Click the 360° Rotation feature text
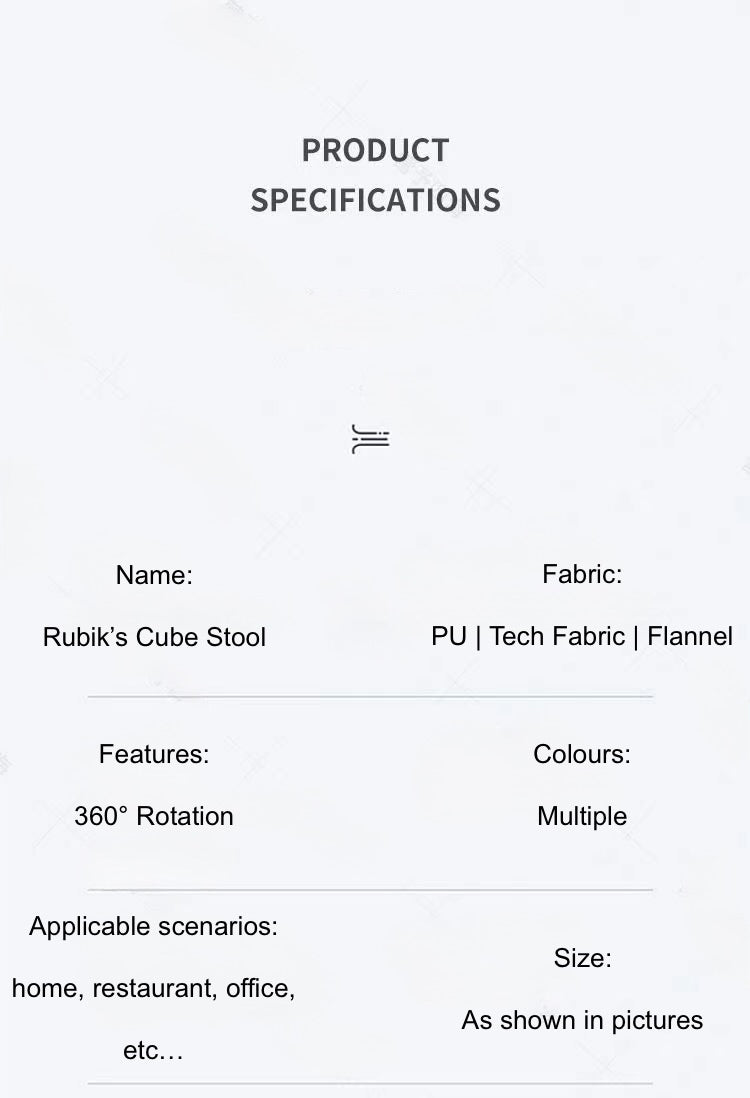The image size is (750, 1098). [154, 816]
